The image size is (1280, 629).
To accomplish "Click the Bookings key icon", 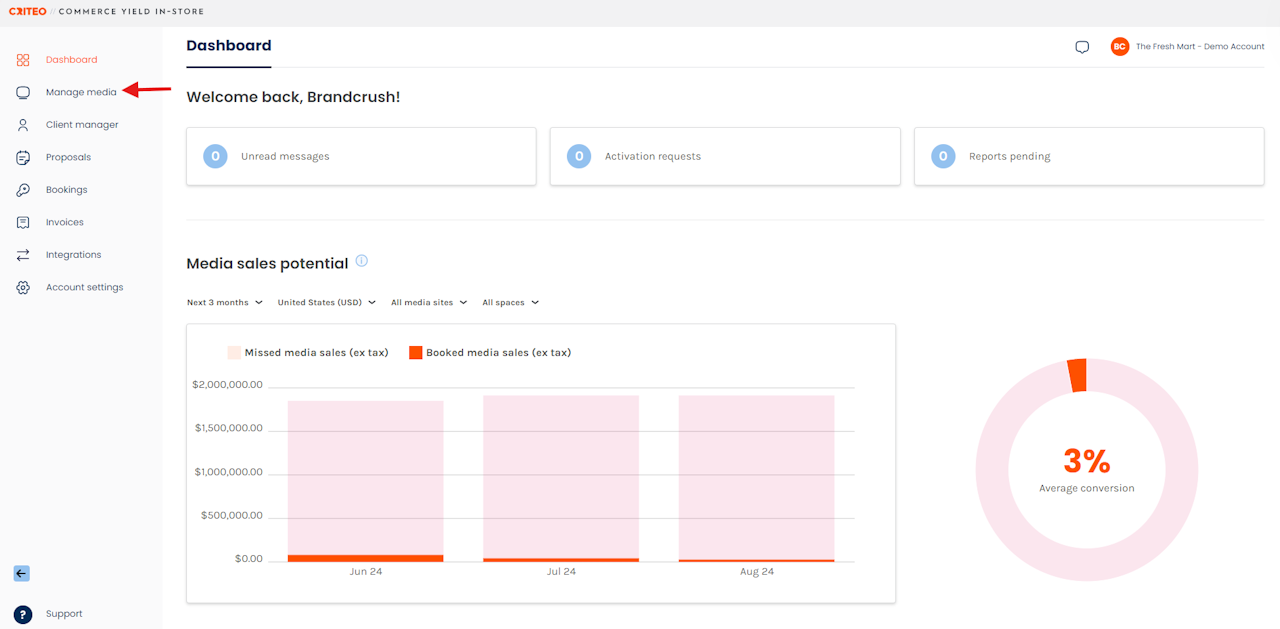I will click(23, 190).
